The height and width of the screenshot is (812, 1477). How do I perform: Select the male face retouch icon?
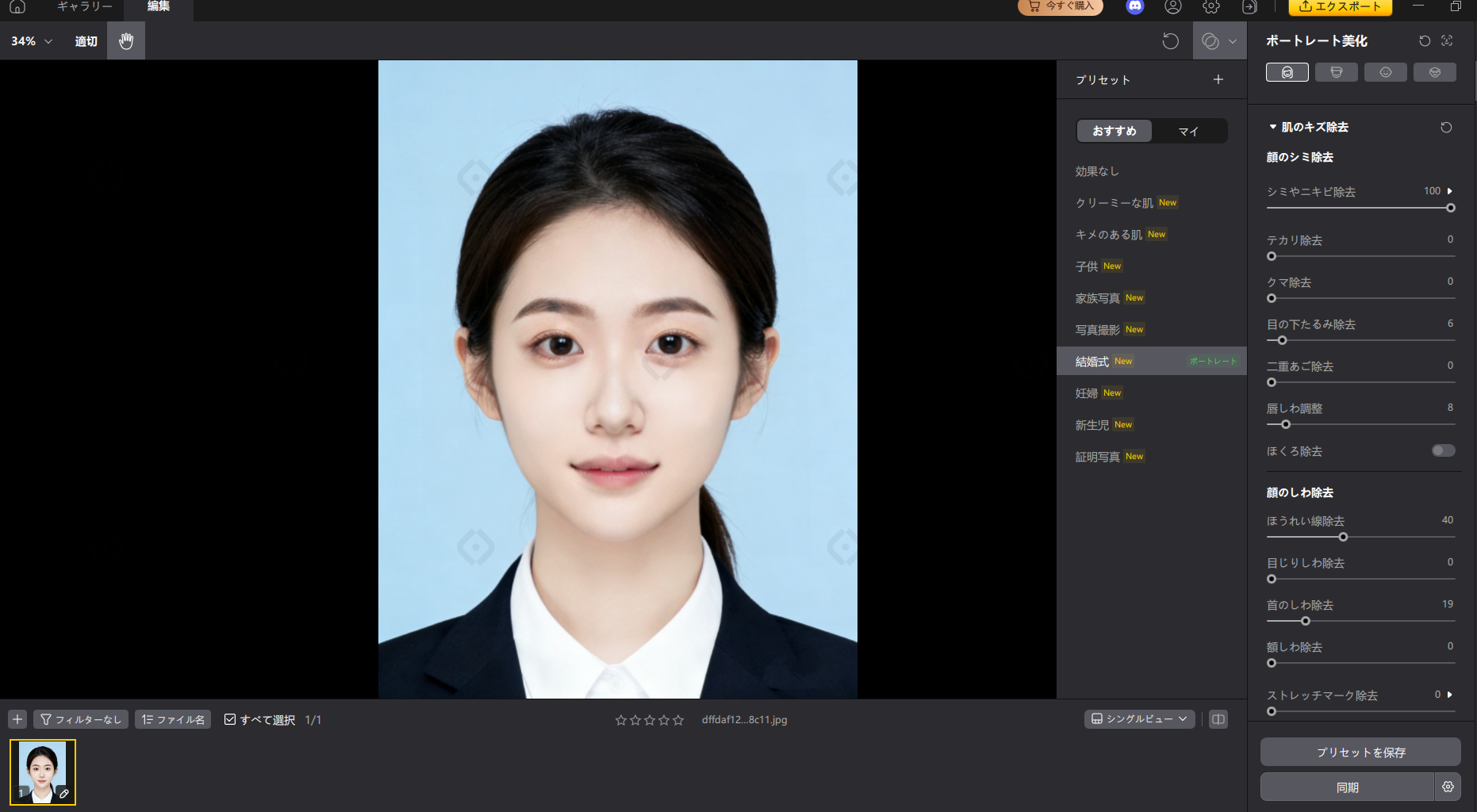(x=1337, y=72)
